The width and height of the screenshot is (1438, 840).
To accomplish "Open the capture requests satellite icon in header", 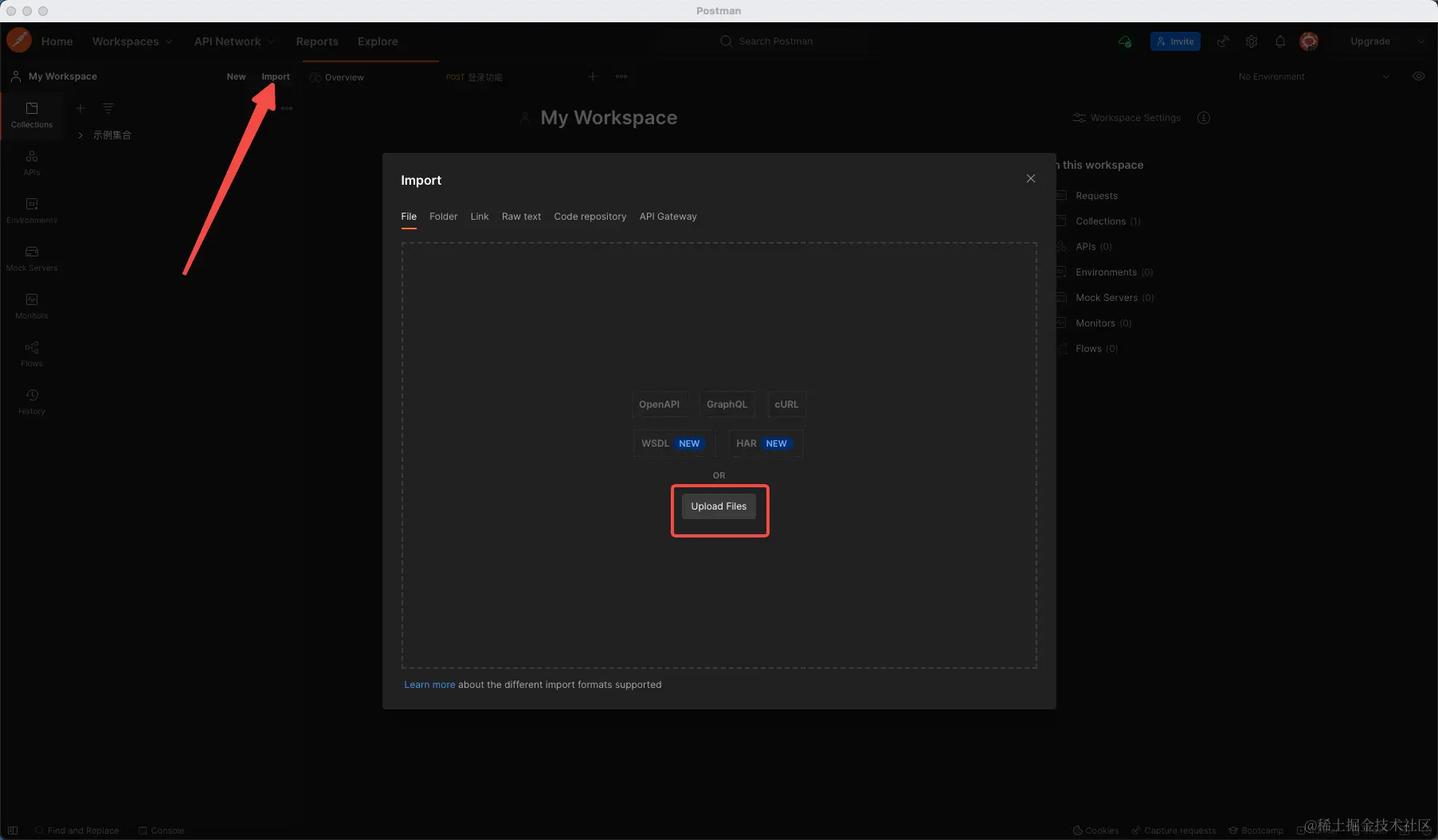I will tap(1223, 41).
